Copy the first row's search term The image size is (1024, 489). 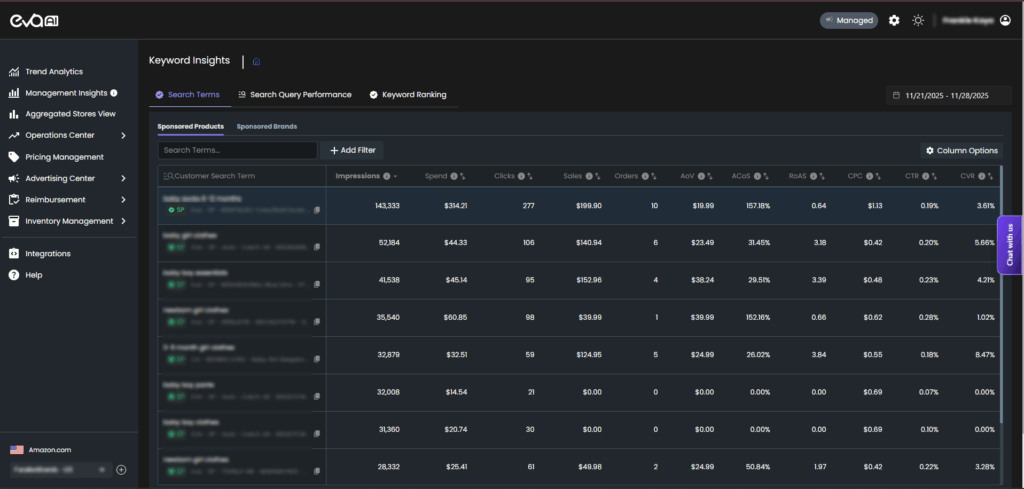coord(317,210)
